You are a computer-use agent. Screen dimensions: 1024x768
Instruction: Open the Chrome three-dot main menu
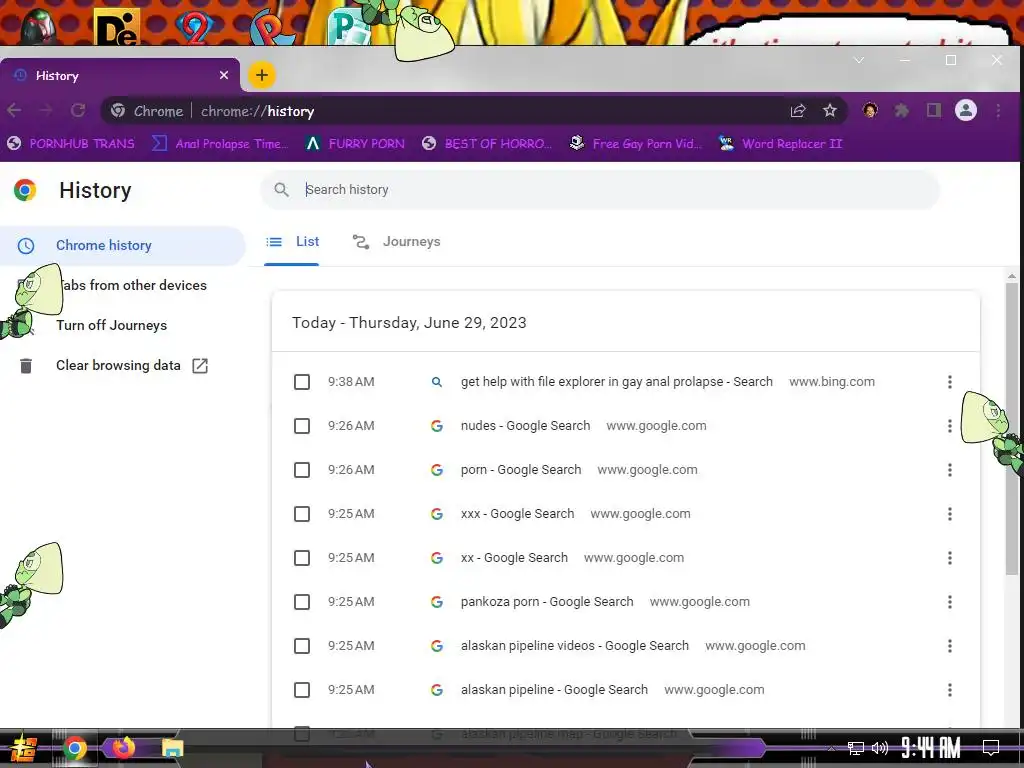(999, 110)
